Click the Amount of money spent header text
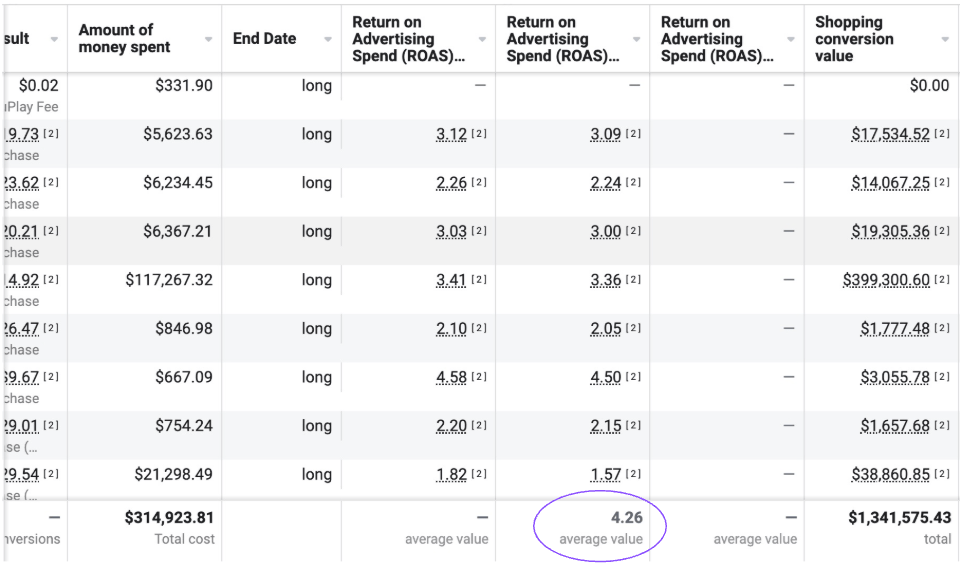 click(x=124, y=39)
